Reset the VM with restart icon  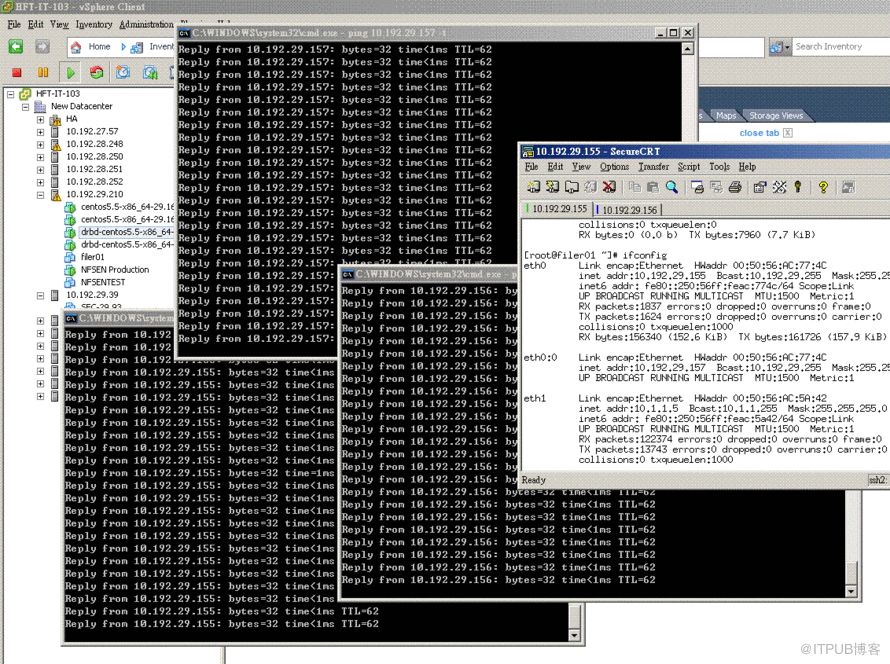coord(96,72)
